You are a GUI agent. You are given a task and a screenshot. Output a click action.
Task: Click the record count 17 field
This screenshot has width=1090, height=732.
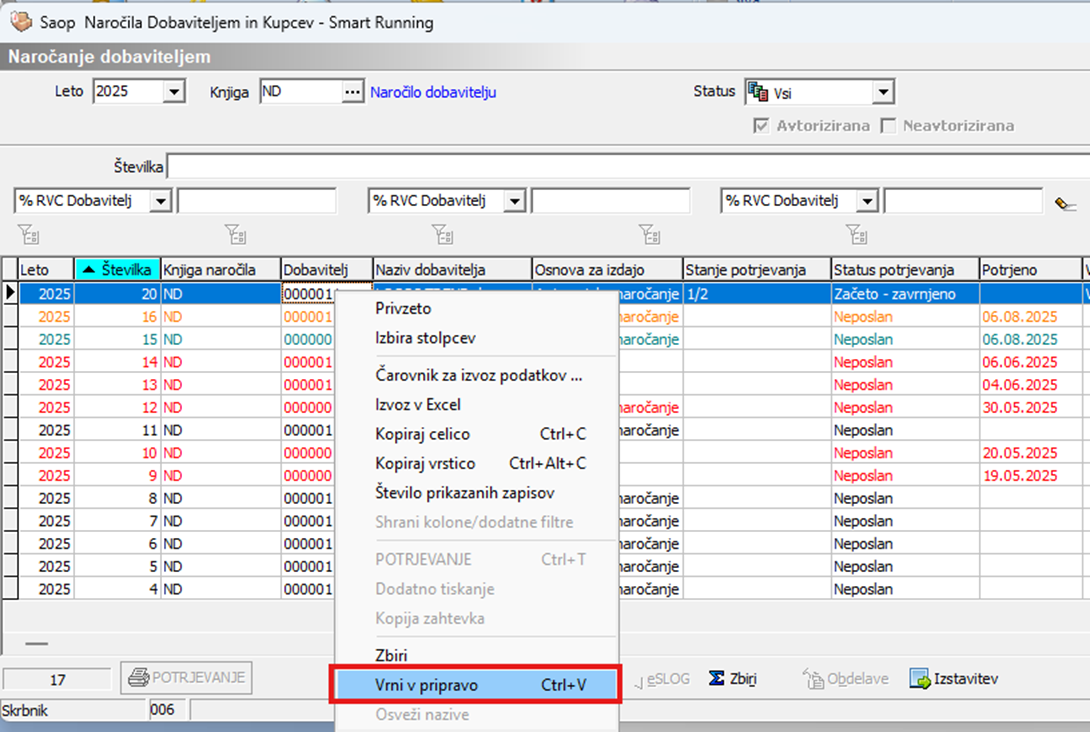coord(57,680)
